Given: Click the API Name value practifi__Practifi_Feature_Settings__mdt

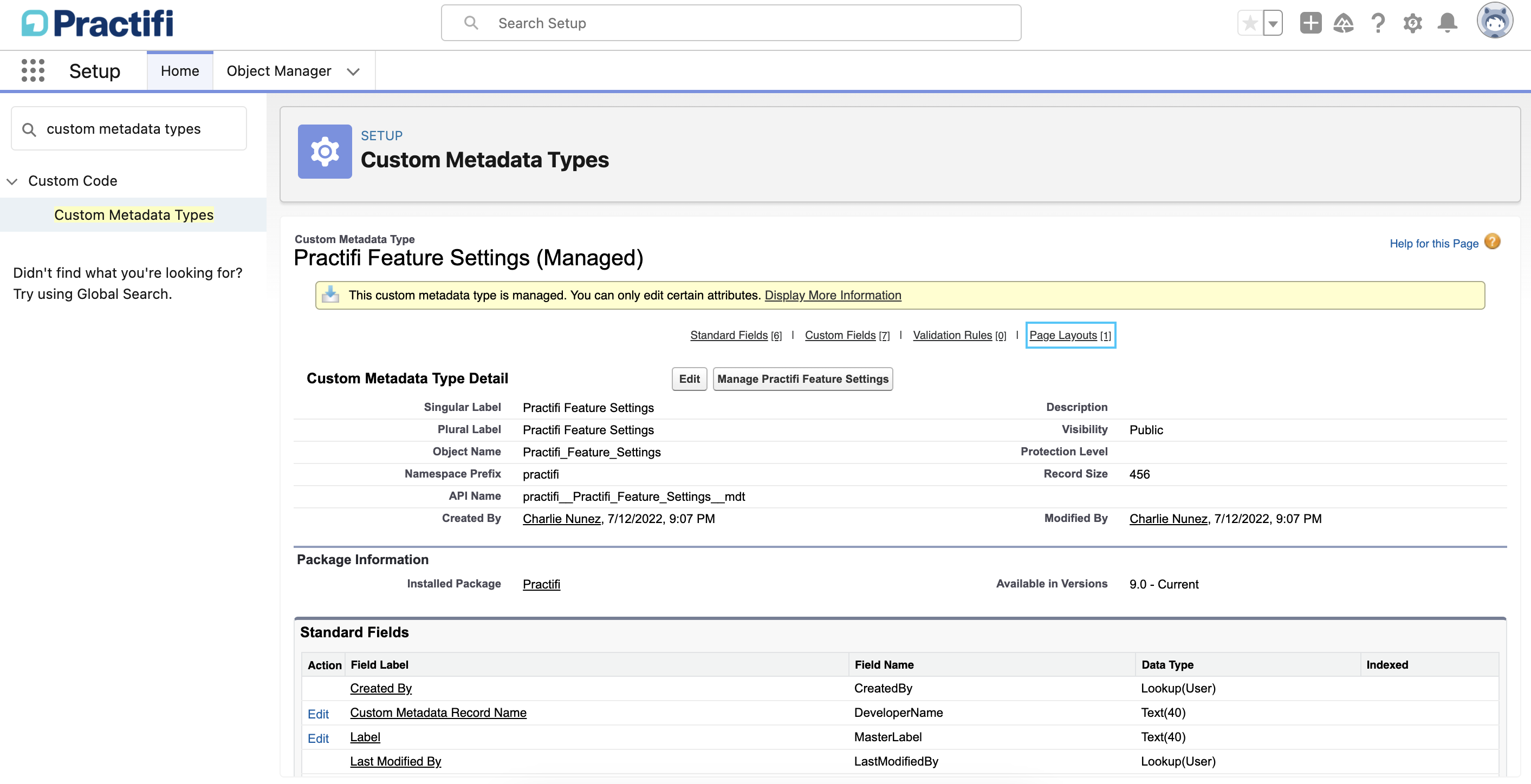Looking at the screenshot, I should point(633,496).
